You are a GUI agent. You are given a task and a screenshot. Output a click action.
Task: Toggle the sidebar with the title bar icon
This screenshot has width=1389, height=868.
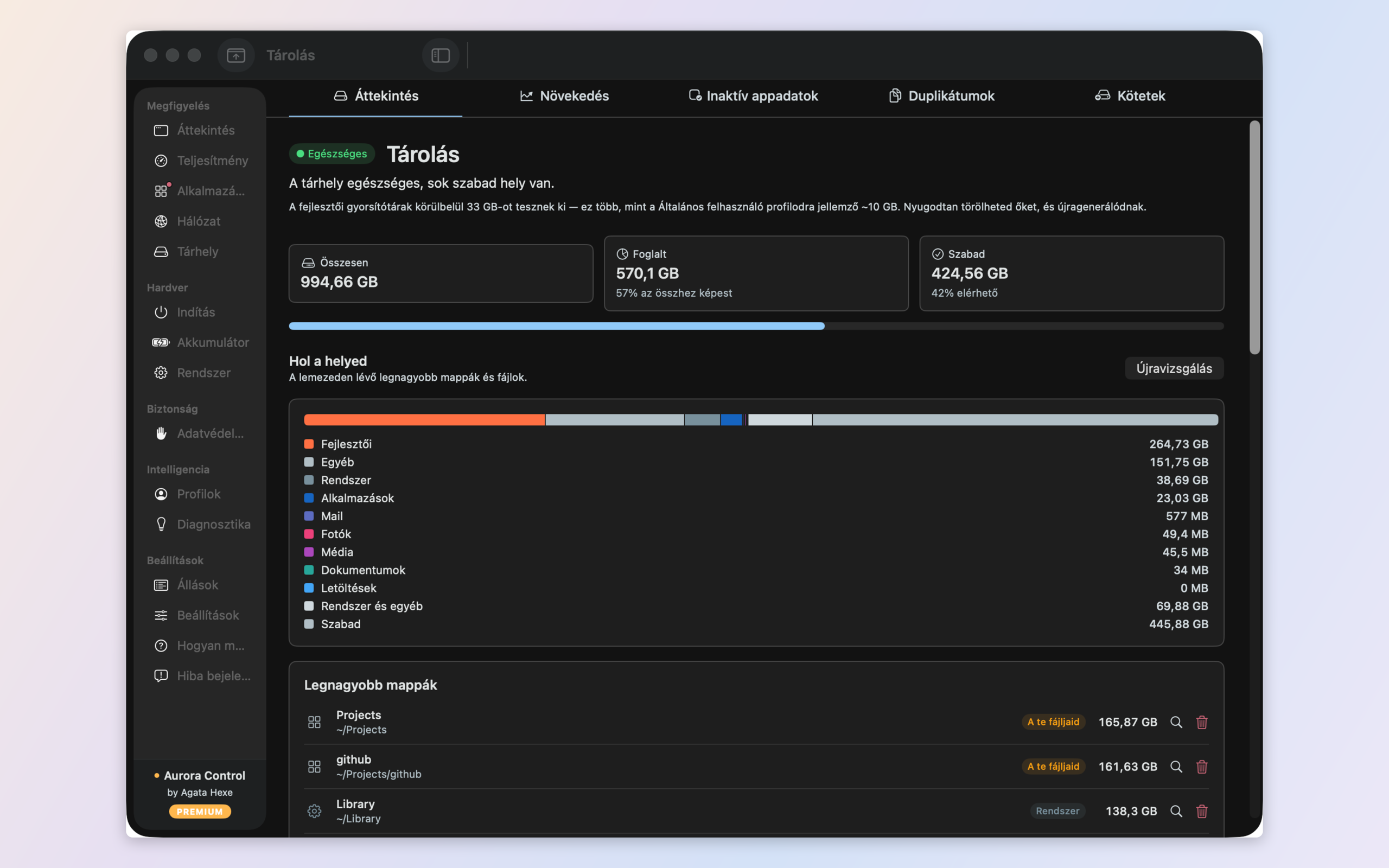440,55
